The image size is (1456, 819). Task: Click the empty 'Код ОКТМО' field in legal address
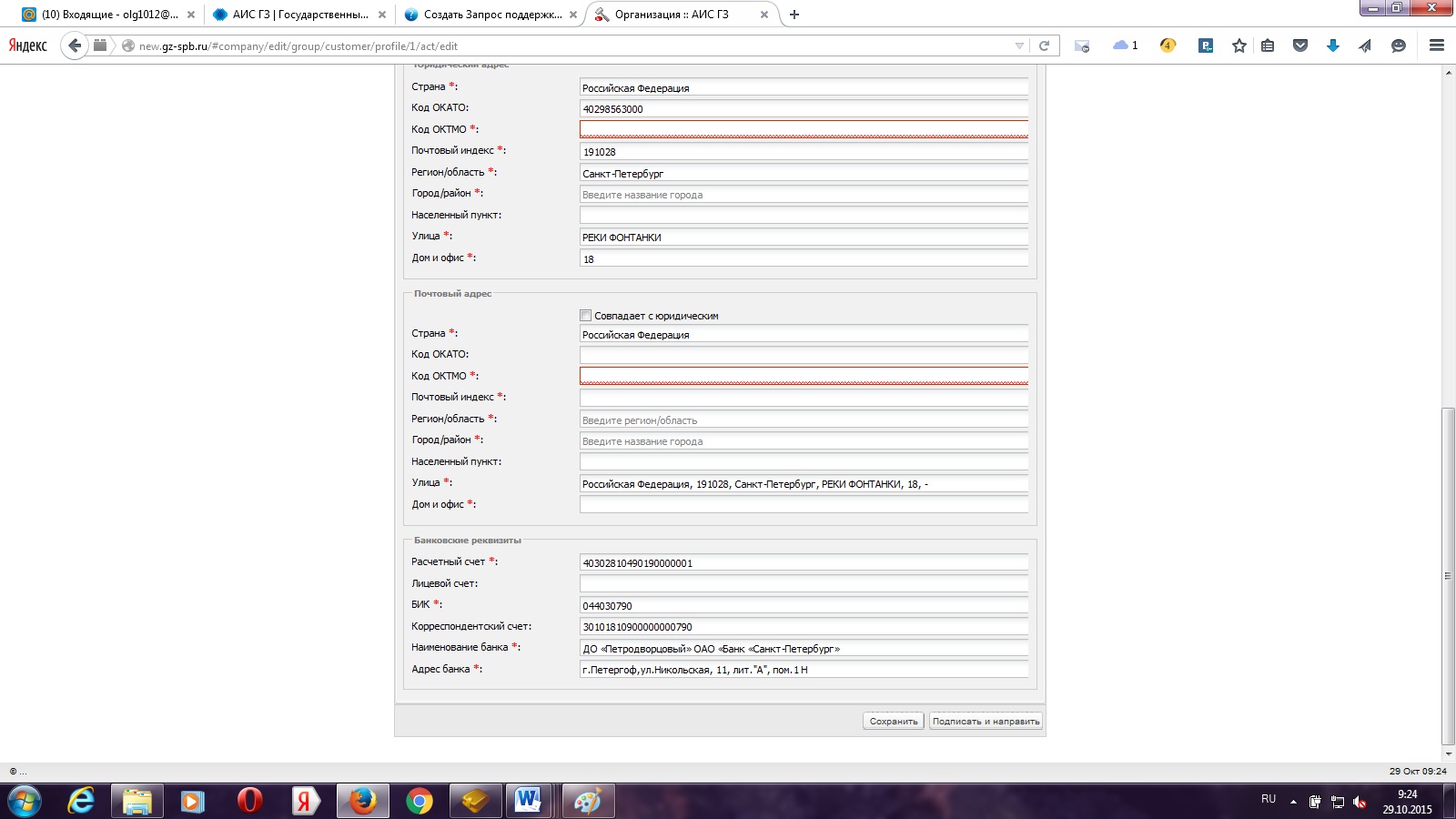[x=804, y=129]
